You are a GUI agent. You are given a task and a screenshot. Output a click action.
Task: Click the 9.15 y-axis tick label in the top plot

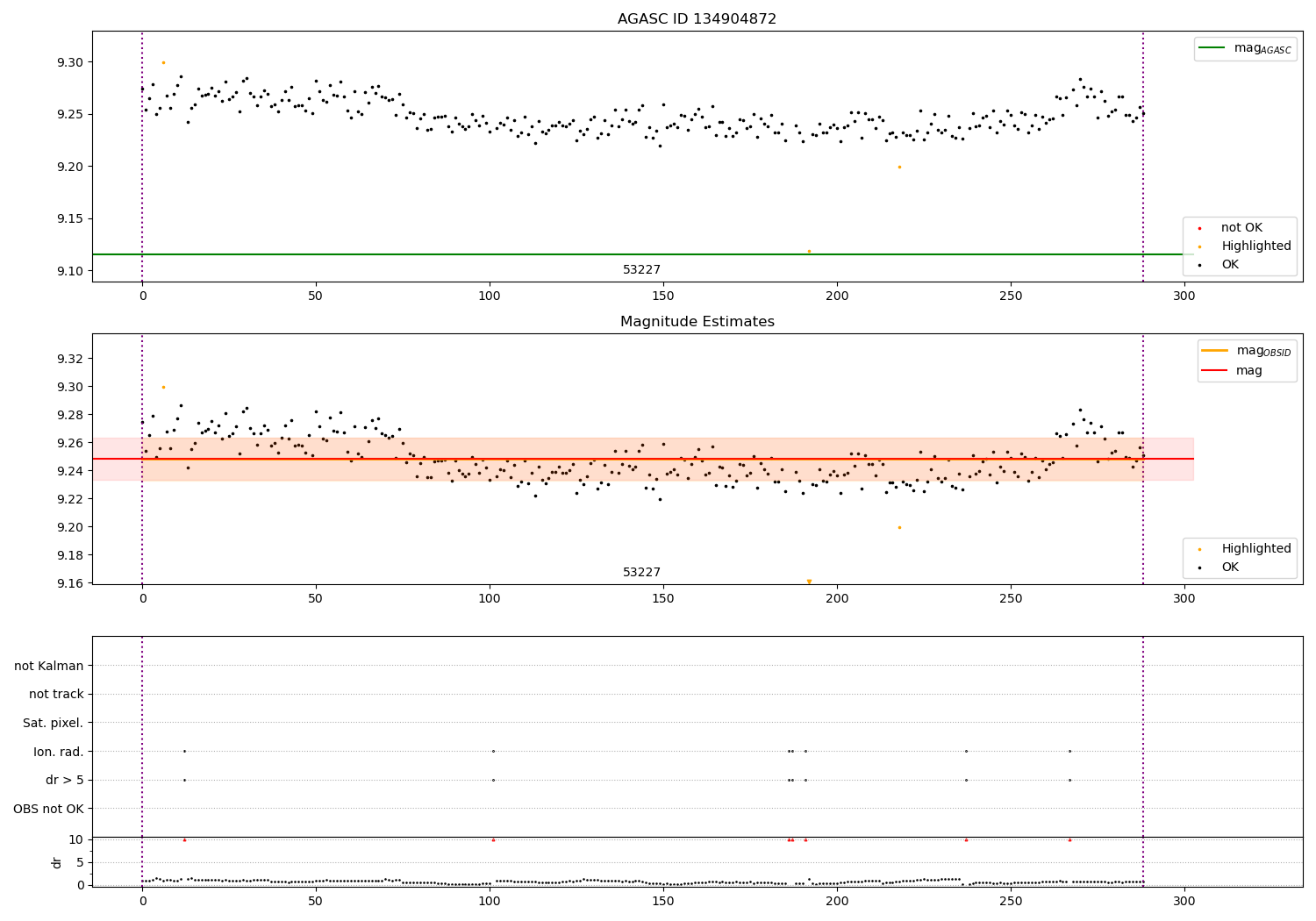coord(71,219)
